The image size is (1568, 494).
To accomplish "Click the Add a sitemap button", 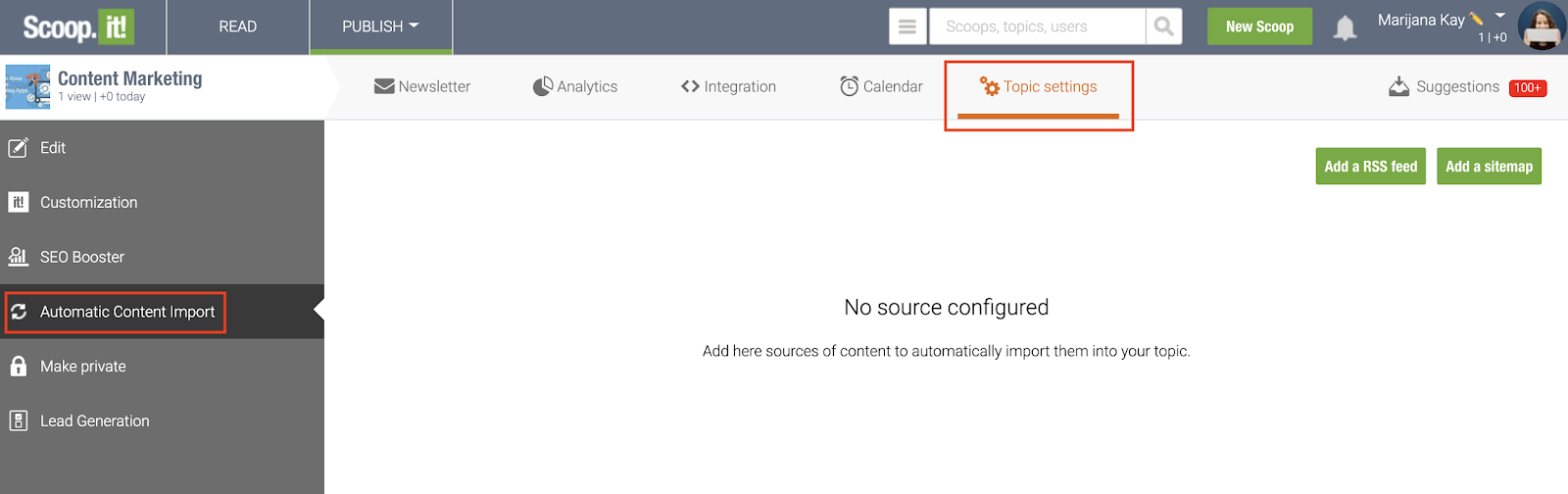I will (1489, 167).
